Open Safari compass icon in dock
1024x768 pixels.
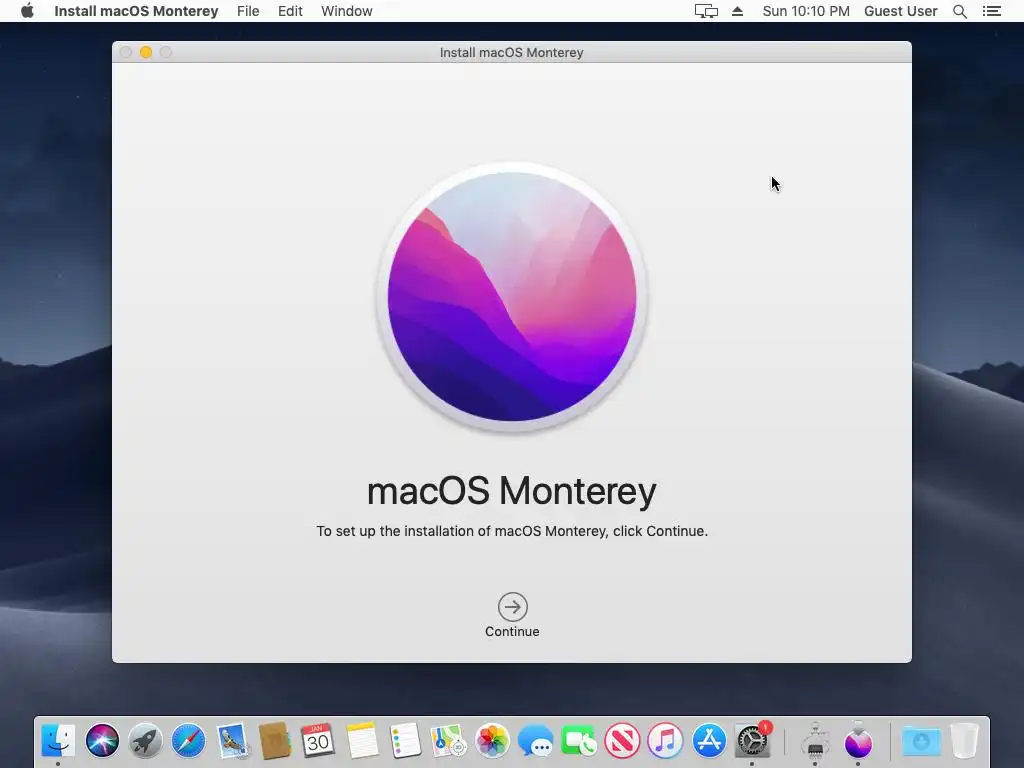point(189,741)
